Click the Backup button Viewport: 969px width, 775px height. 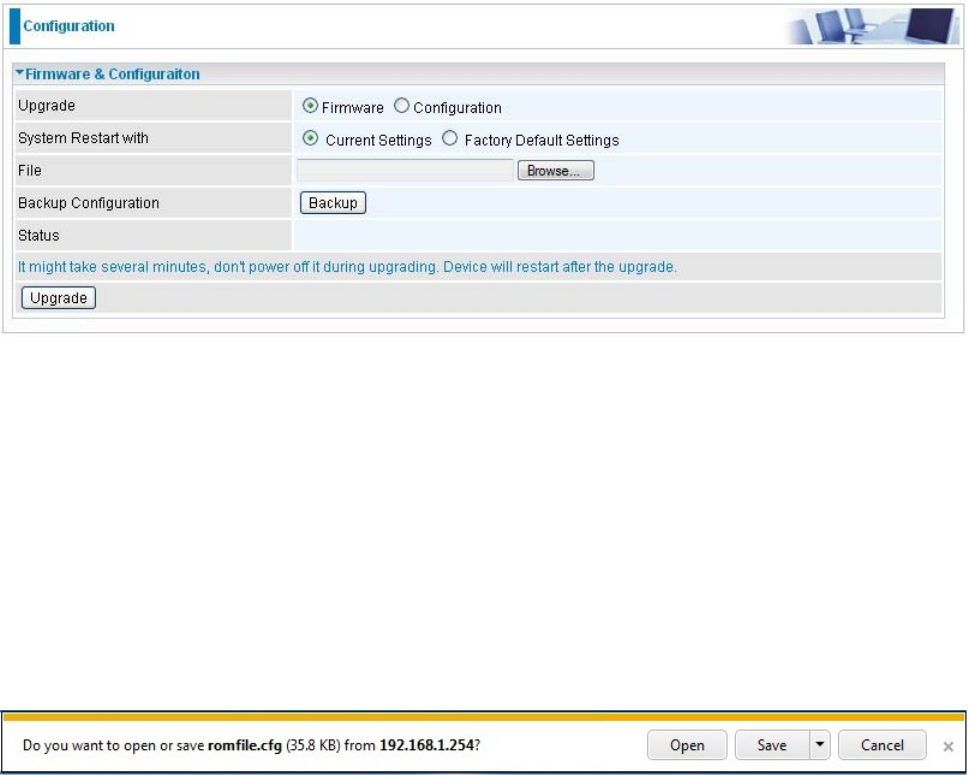(333, 203)
